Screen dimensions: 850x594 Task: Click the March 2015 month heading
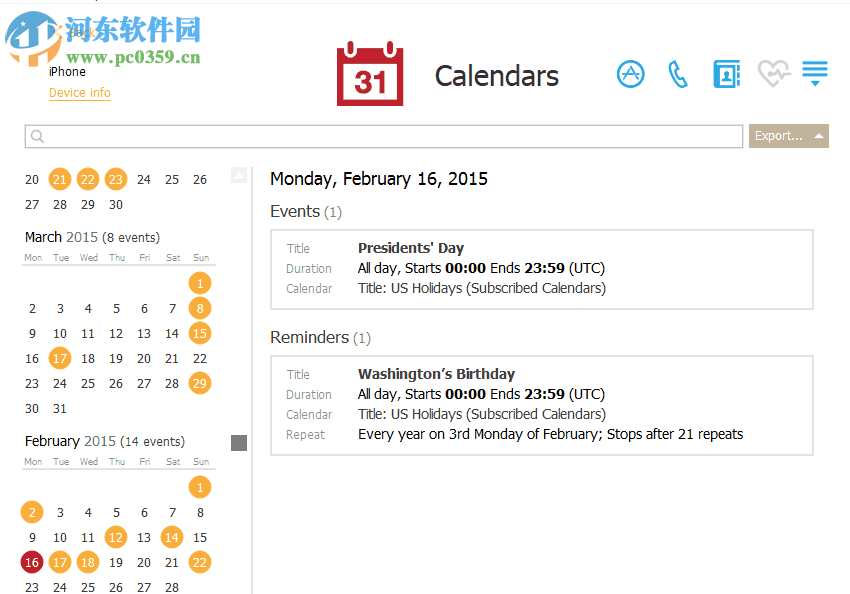[x=61, y=237]
